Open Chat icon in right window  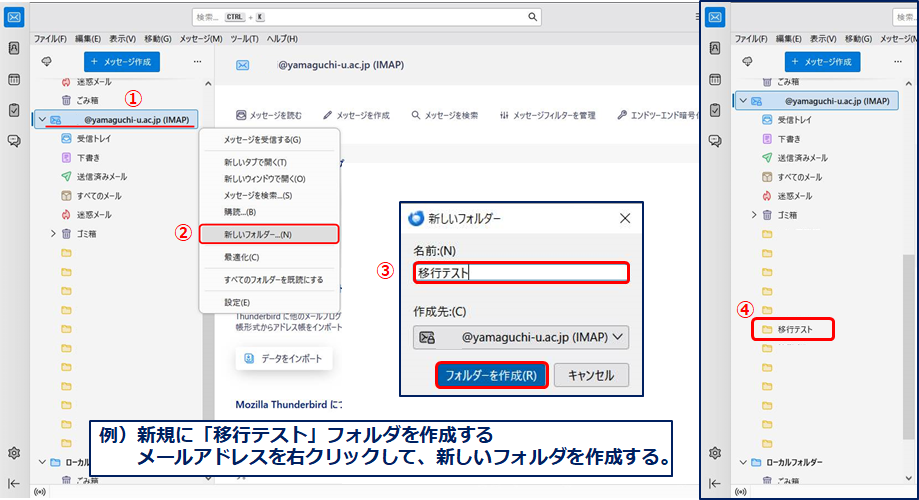point(715,141)
